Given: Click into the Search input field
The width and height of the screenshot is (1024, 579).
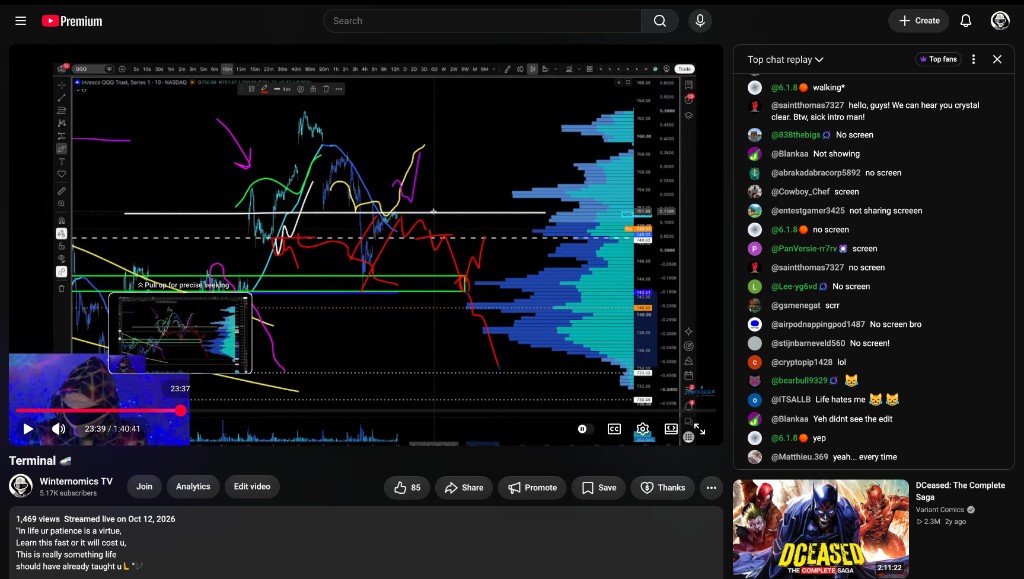Looking at the screenshot, I should [483, 21].
